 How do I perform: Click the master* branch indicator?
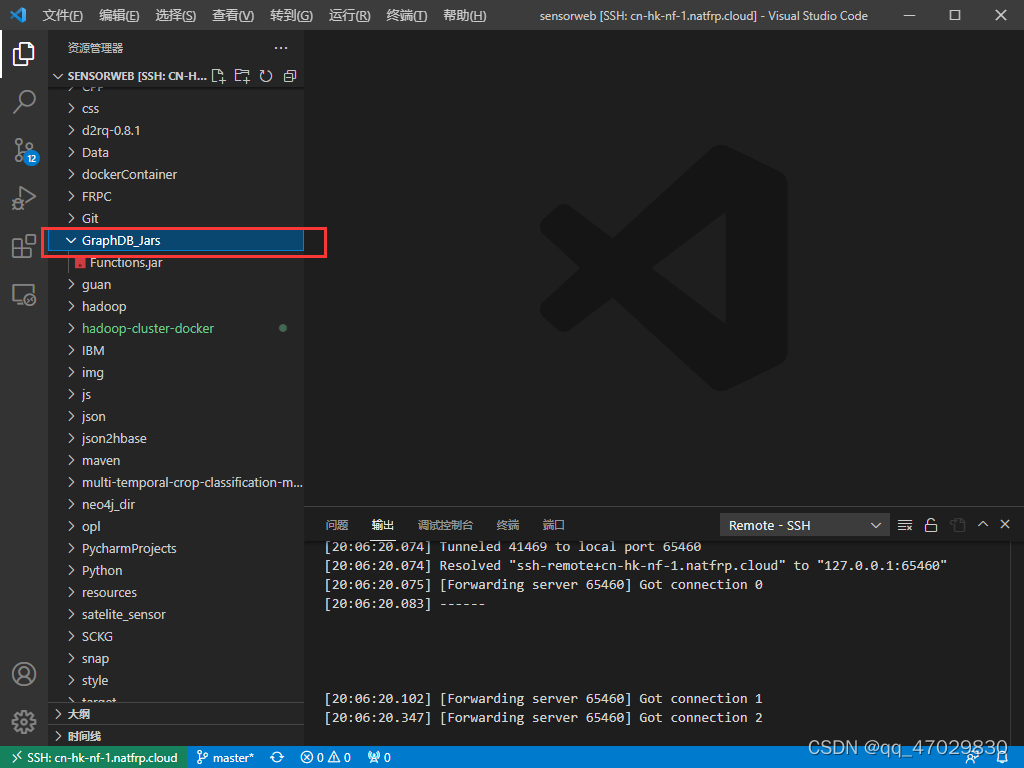(226, 757)
